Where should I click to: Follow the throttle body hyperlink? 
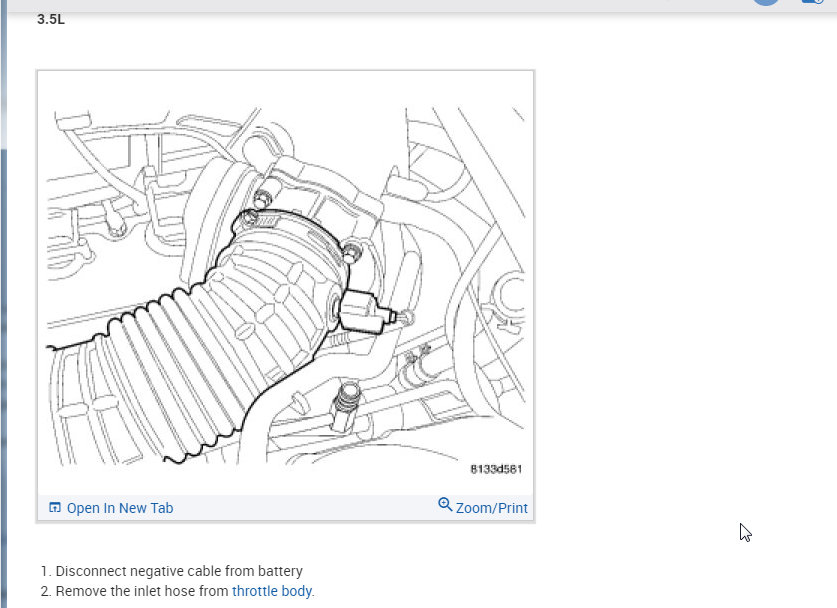272,591
